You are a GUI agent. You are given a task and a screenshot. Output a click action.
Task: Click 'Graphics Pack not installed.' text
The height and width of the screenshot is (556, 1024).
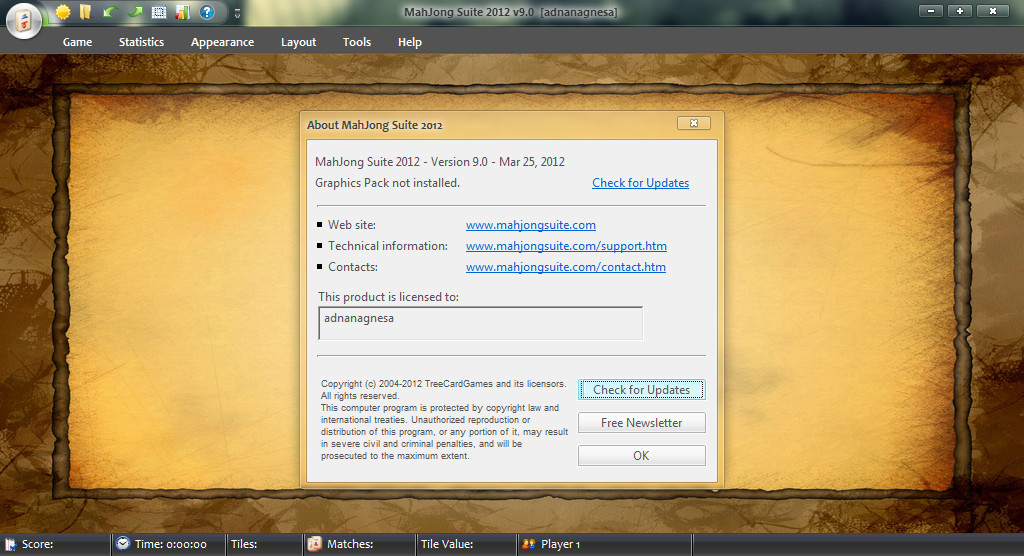click(387, 183)
